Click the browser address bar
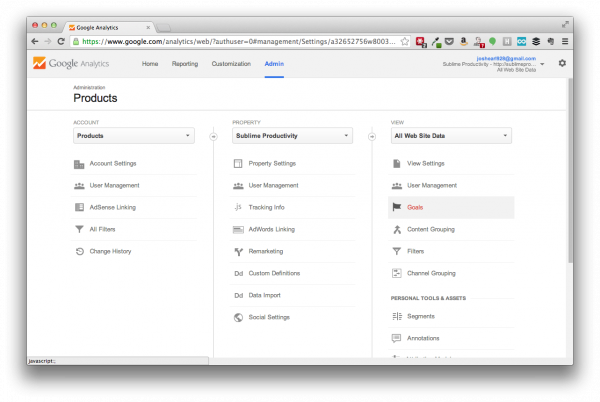The image size is (600, 402). pos(240,41)
